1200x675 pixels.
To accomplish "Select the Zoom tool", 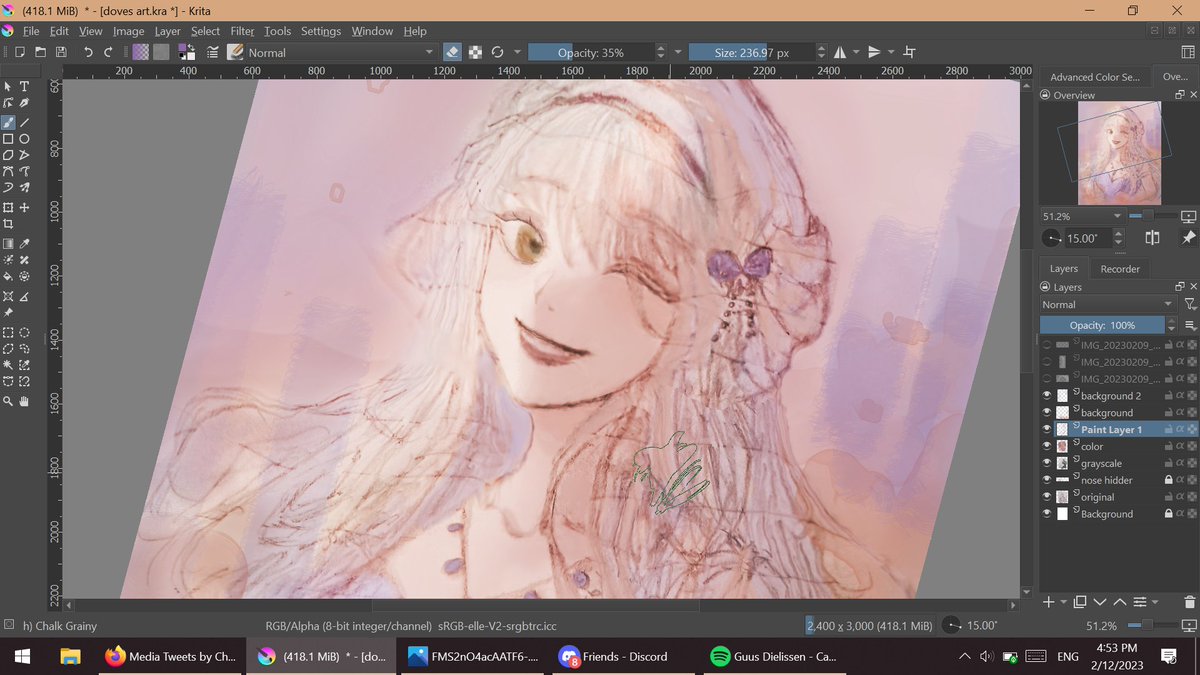I will coord(8,401).
